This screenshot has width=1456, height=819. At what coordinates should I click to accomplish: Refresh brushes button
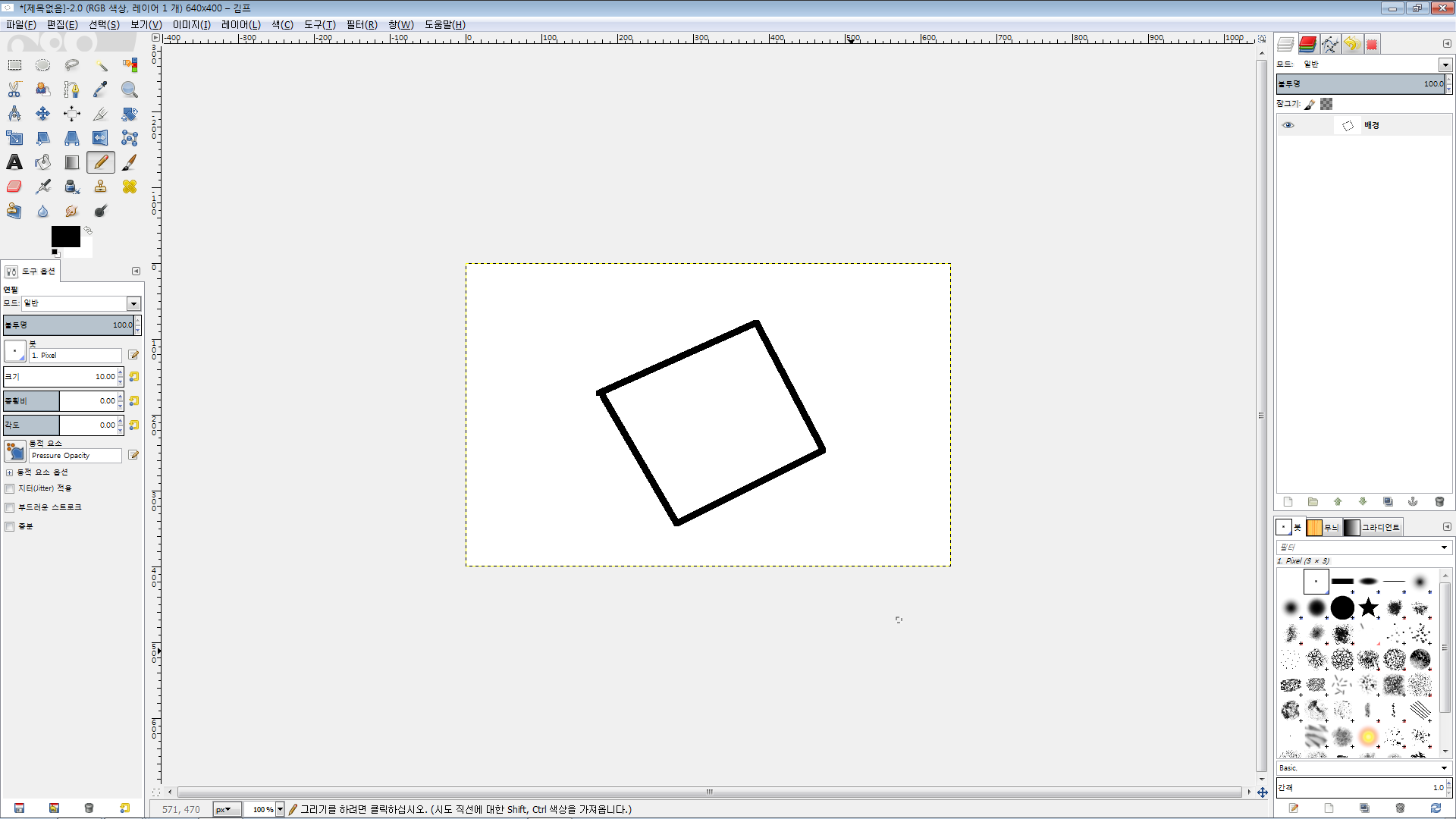(x=1436, y=808)
